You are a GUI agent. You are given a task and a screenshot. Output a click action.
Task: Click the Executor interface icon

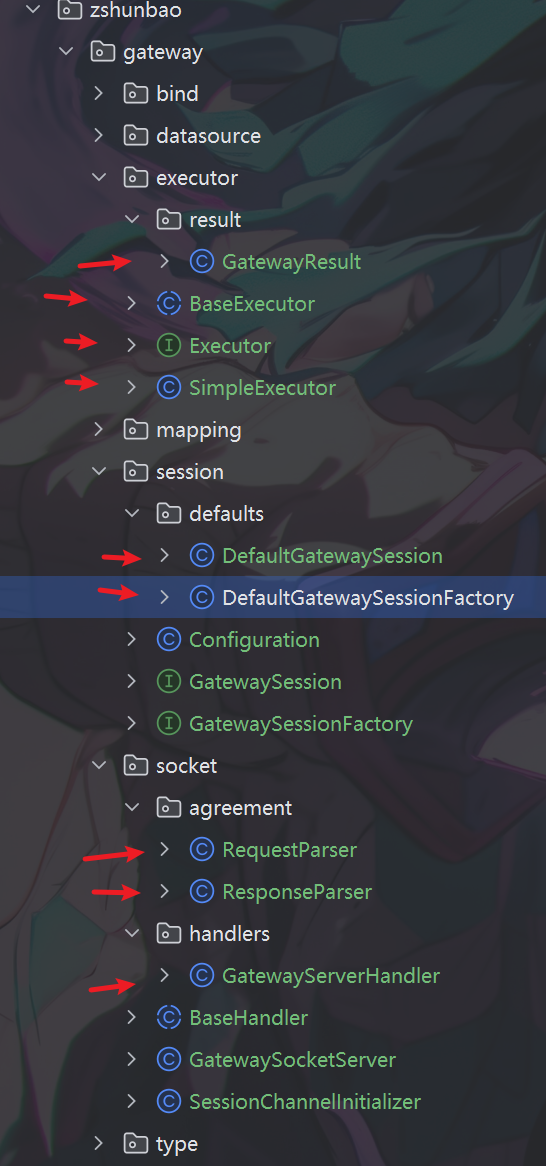tap(169, 346)
